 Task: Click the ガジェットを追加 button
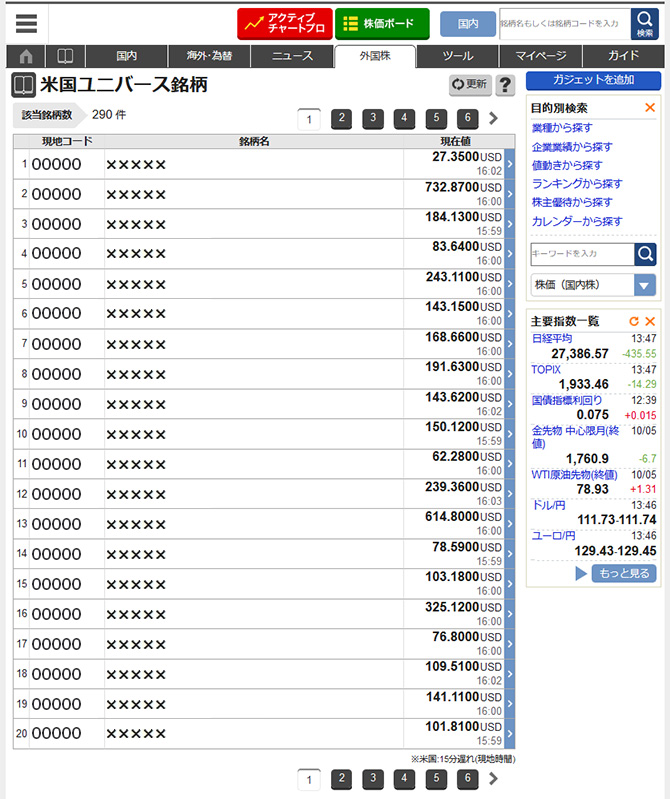593,80
